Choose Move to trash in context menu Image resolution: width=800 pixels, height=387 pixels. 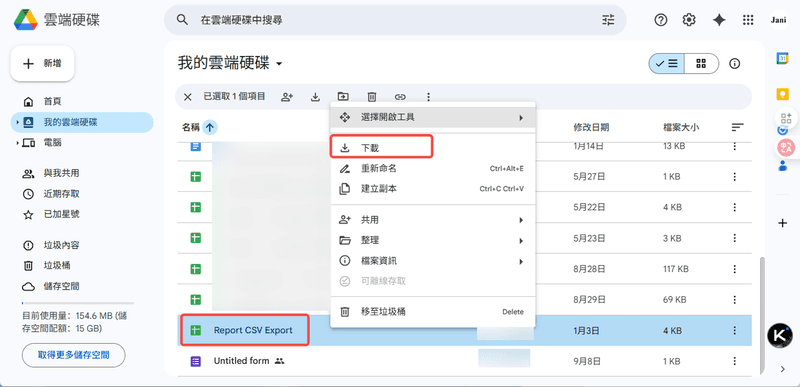[433, 312]
